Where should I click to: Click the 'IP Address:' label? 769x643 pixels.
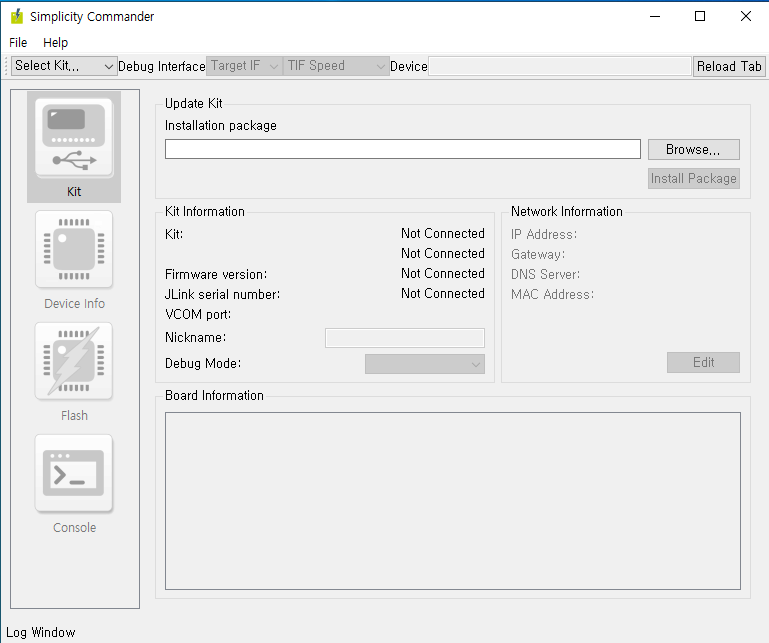point(544,234)
